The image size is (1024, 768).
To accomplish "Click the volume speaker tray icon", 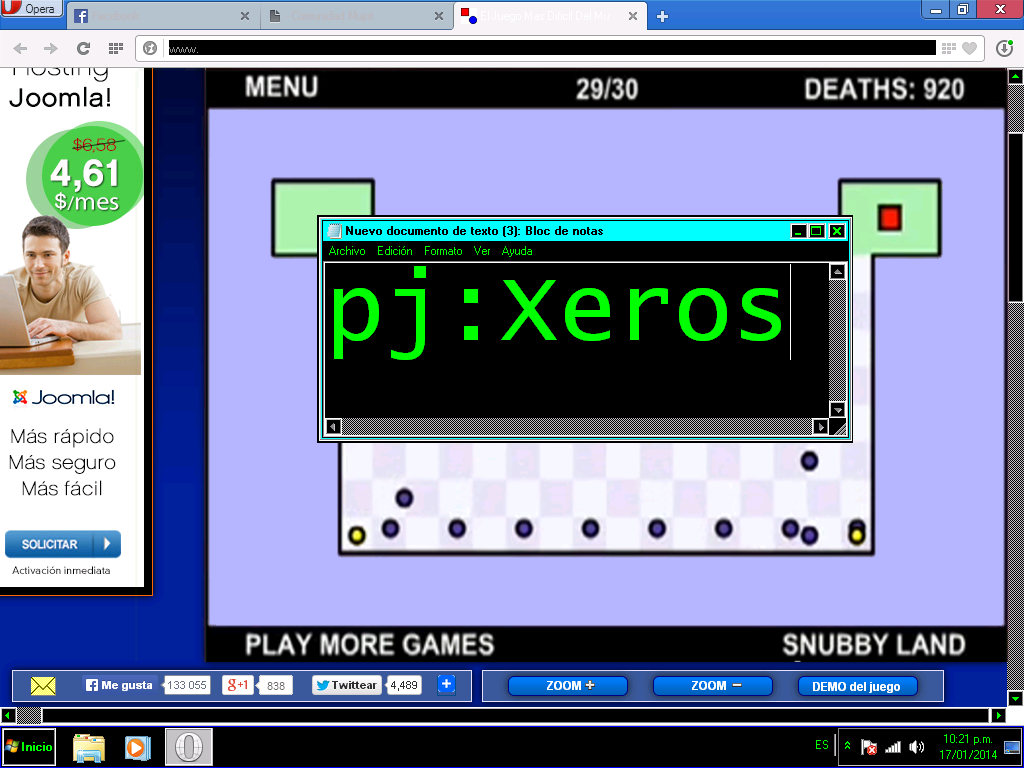I will coord(917,747).
